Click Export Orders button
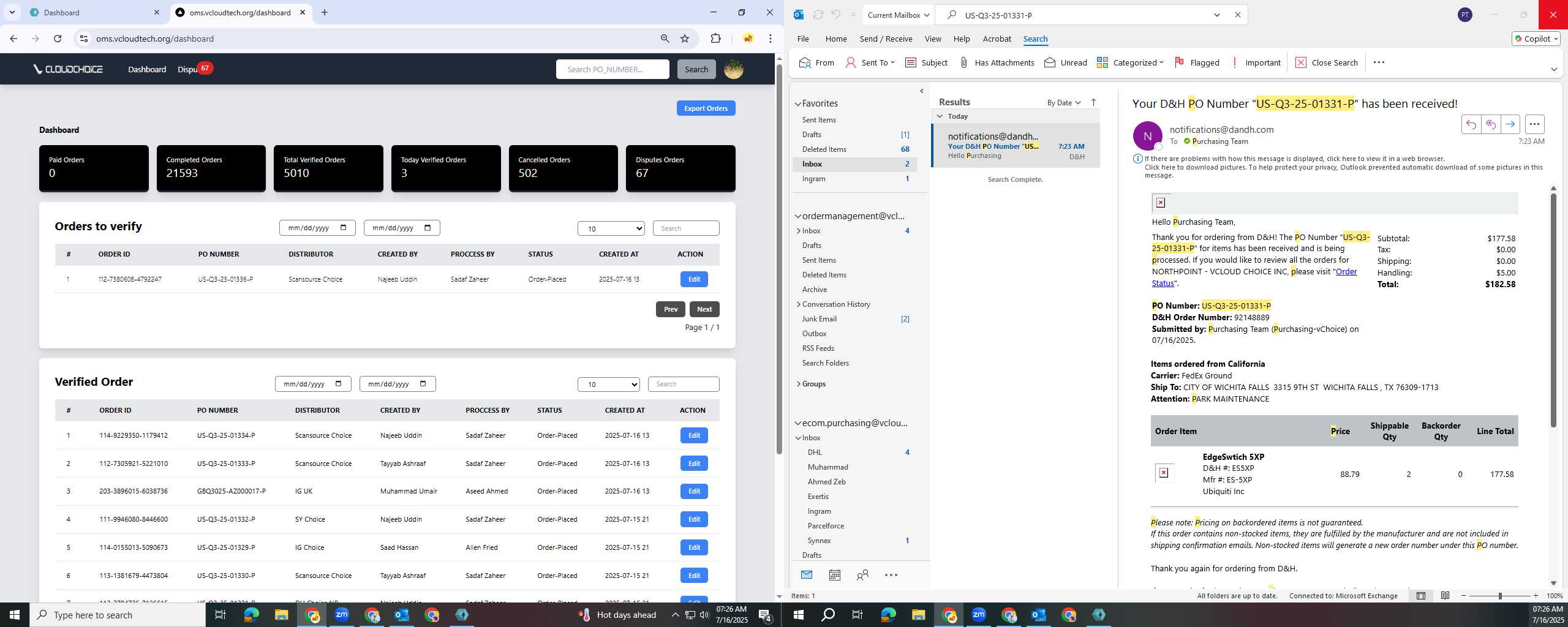Image resolution: width=1568 pixels, height=627 pixels. point(706,108)
